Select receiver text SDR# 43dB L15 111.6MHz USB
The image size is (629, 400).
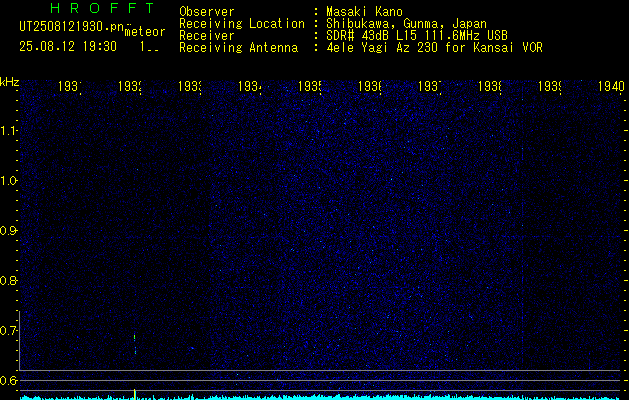[x=417, y=36]
